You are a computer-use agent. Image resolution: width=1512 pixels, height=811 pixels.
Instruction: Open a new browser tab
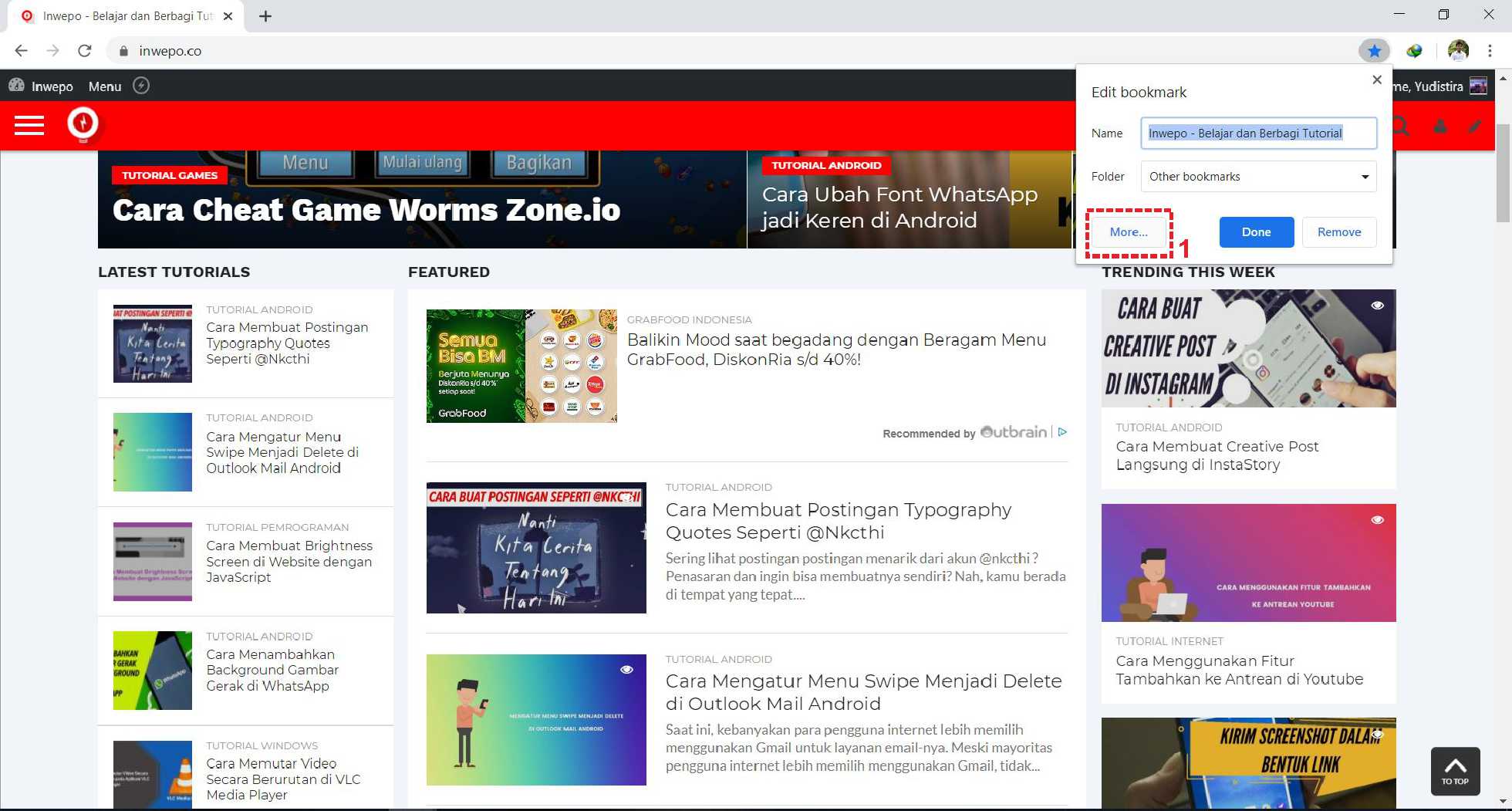[265, 16]
